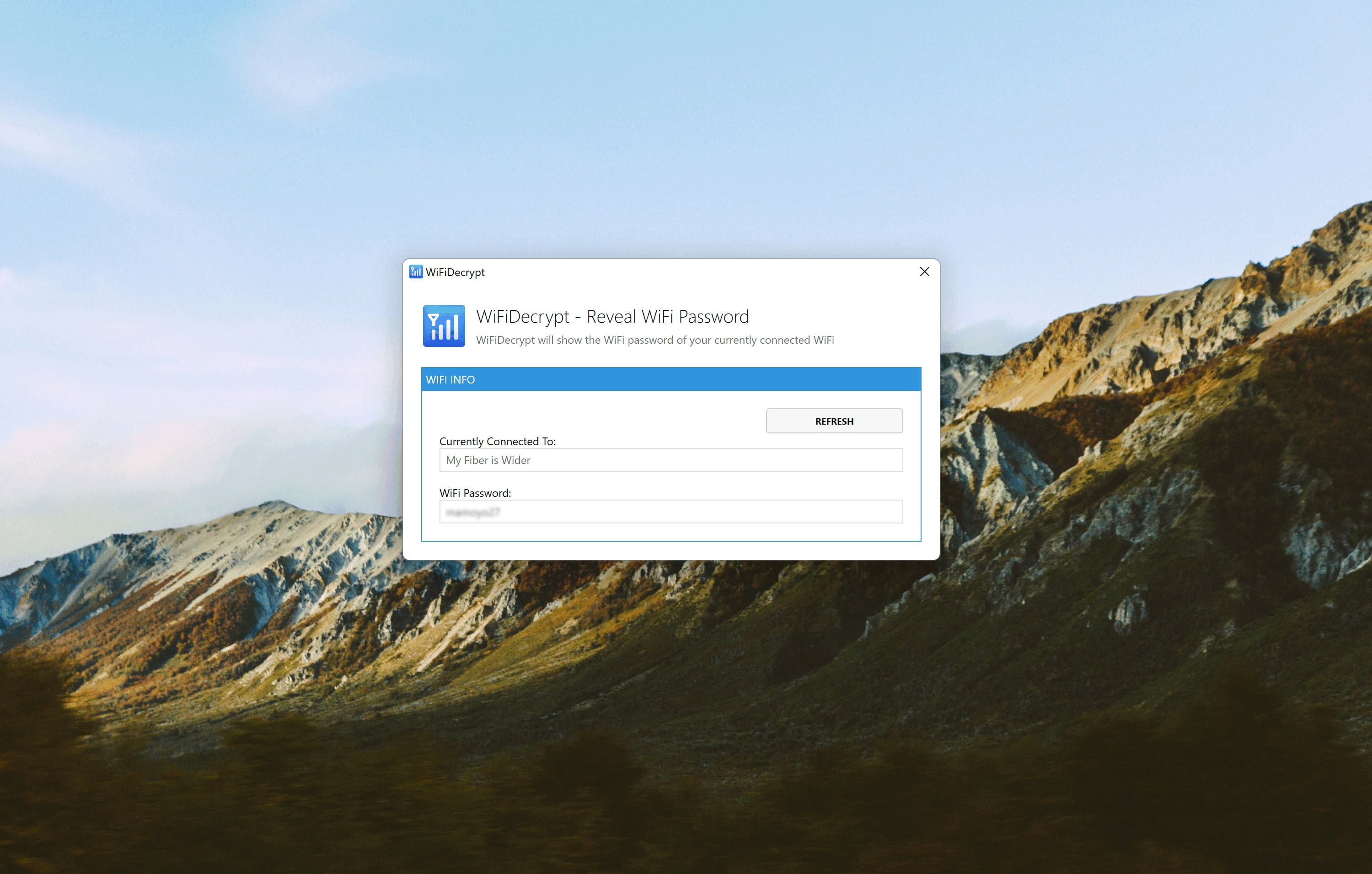Click the signal strength graphic in the header
The height and width of the screenshot is (874, 1372).
444,325
